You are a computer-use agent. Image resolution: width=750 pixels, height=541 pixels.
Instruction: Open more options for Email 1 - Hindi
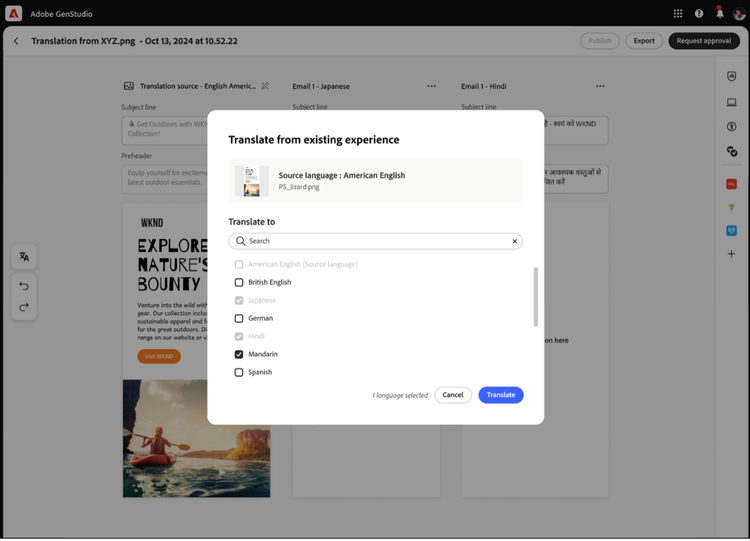pos(600,86)
